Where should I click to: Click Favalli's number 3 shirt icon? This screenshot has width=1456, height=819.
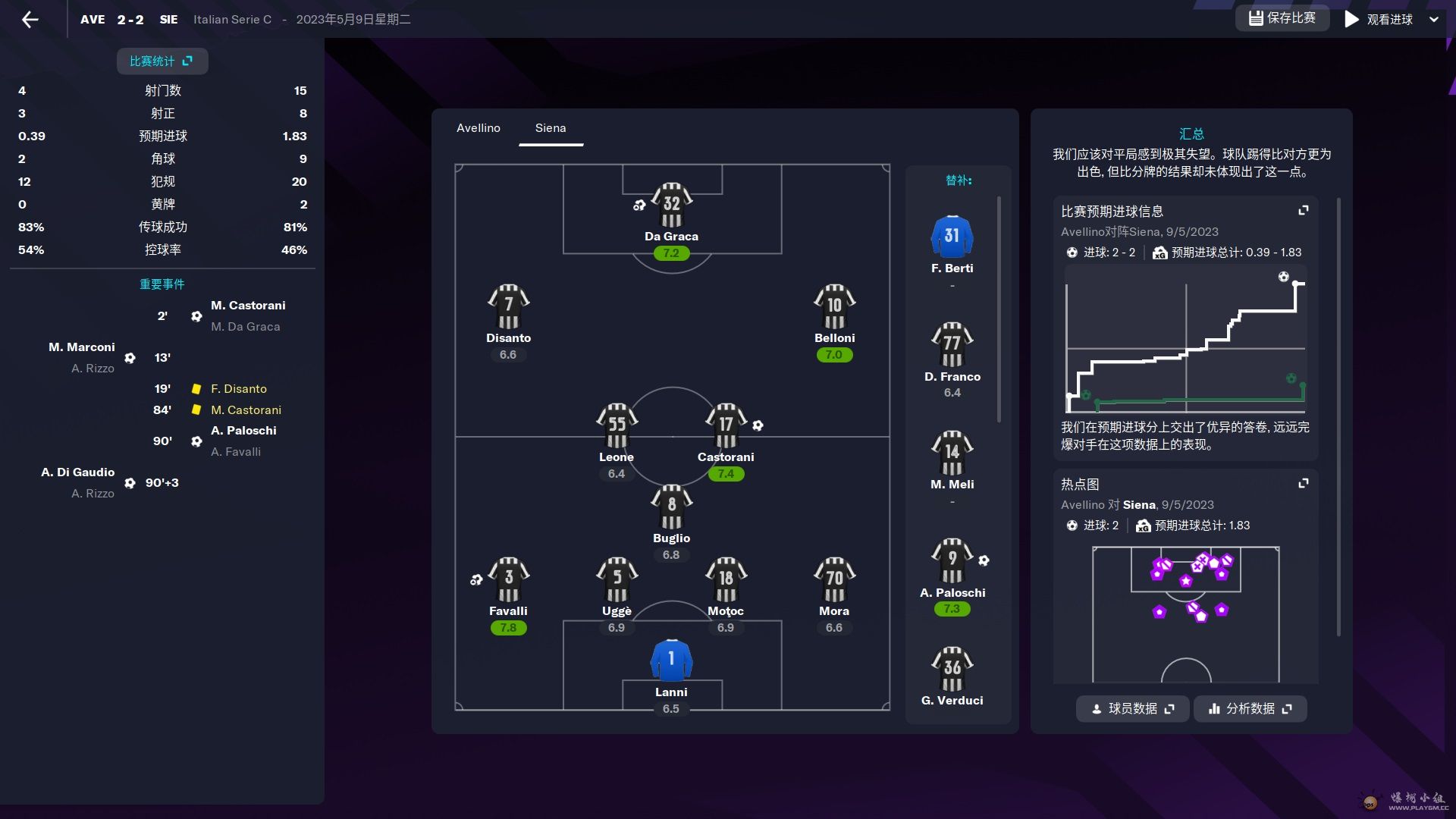click(x=508, y=579)
